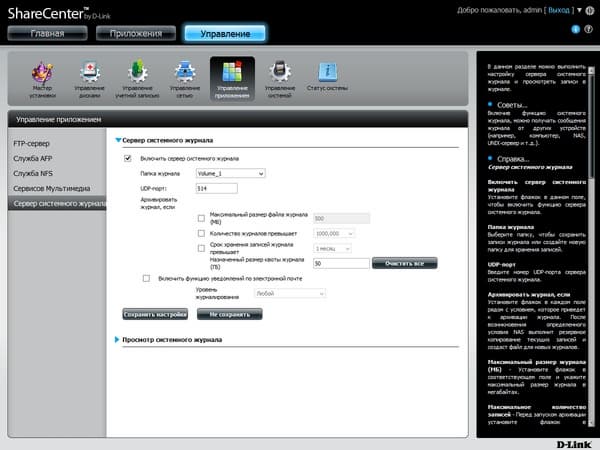Enable Срок хранения записей журнала checkbox

click(201, 248)
